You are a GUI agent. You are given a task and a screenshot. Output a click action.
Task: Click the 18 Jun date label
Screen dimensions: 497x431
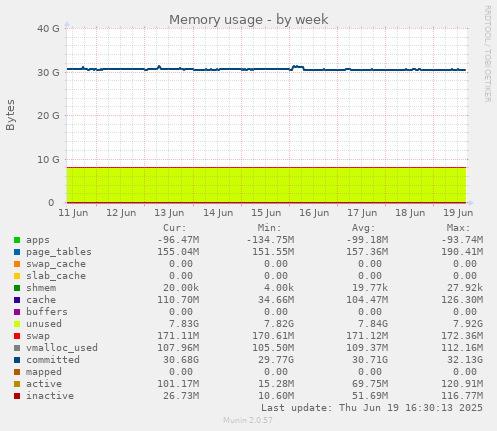(410, 213)
